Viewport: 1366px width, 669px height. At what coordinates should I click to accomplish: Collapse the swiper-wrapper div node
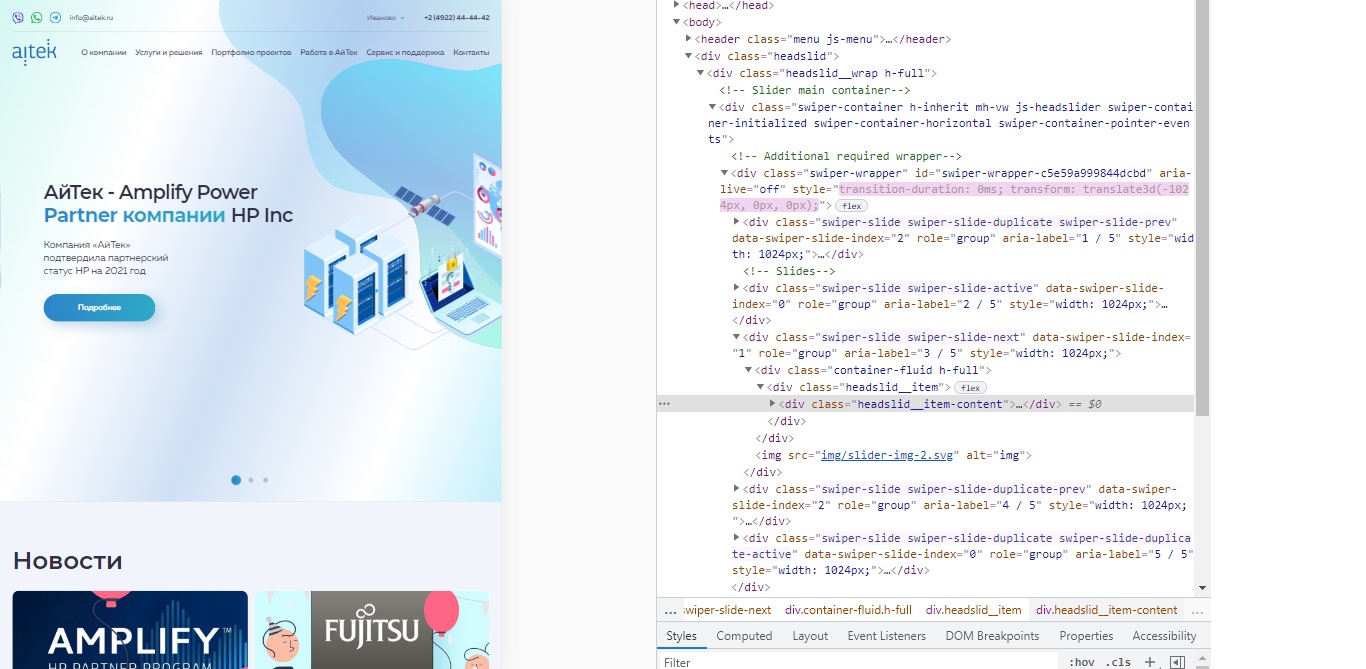point(725,173)
